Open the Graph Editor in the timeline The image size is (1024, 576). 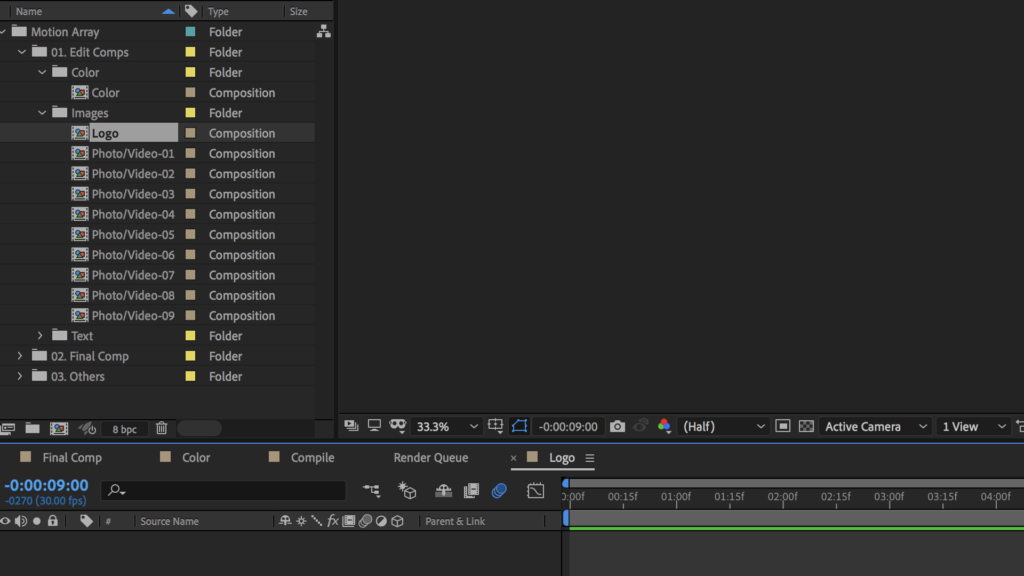click(536, 490)
